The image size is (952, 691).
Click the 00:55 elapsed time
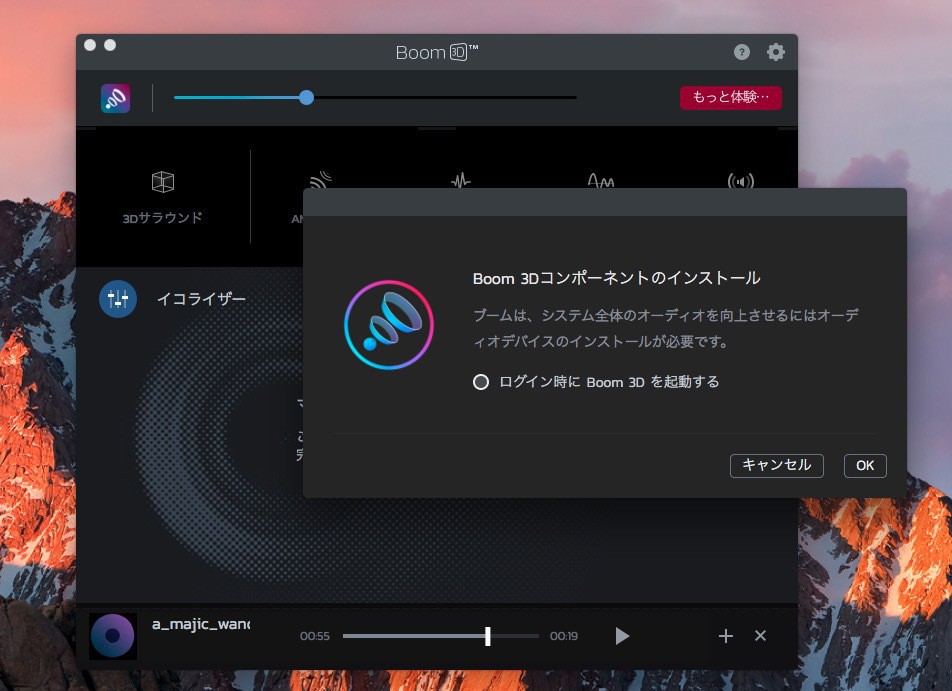coord(314,636)
